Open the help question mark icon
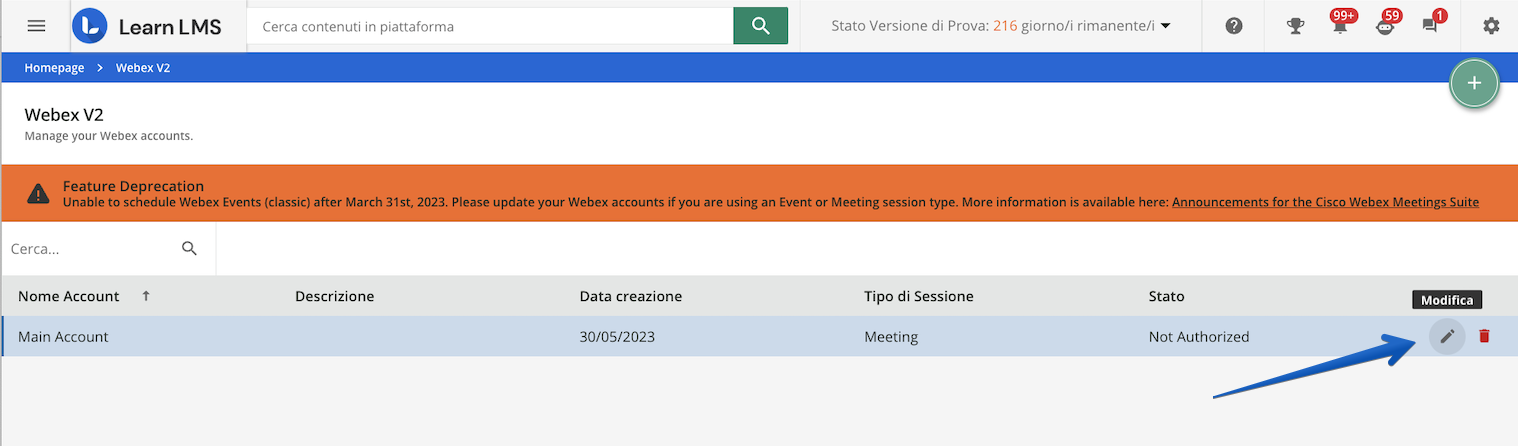Image resolution: width=1518 pixels, height=446 pixels. [1234, 26]
